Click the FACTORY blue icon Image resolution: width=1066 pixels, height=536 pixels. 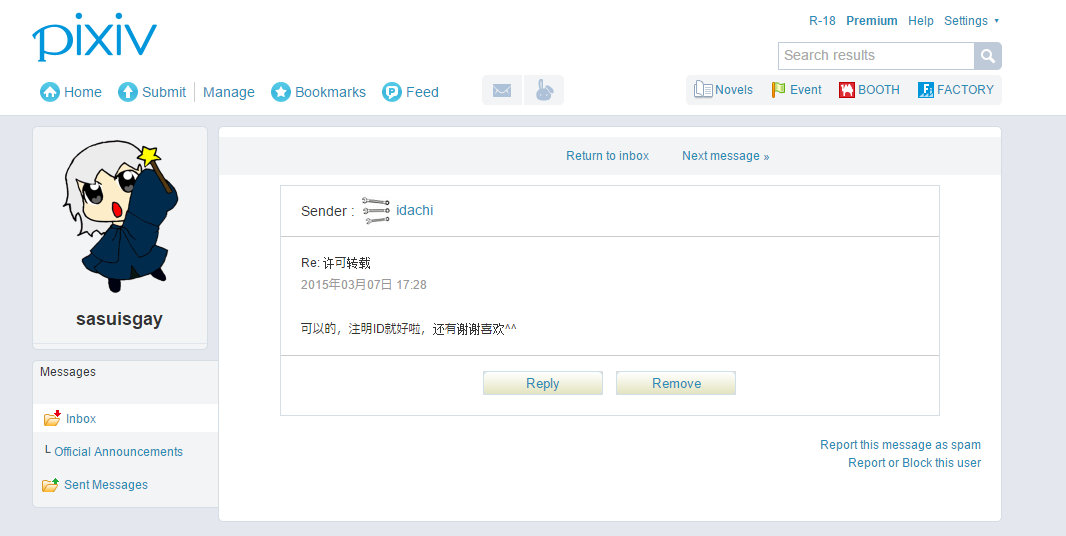pyautogui.click(x=925, y=90)
